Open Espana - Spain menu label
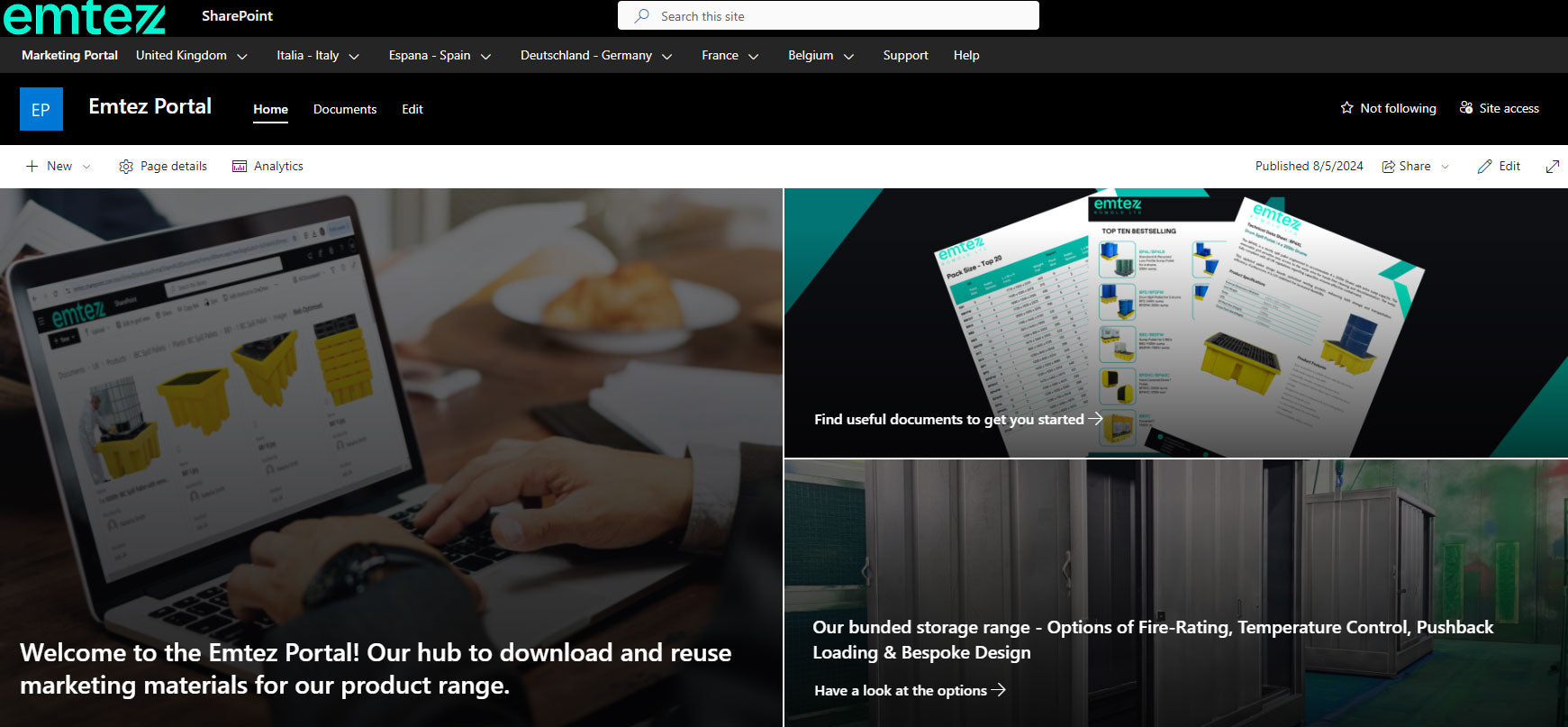1568x727 pixels. (430, 55)
